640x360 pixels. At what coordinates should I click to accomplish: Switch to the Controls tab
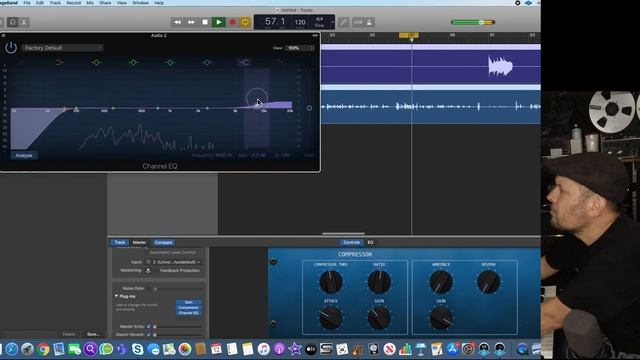(x=351, y=242)
